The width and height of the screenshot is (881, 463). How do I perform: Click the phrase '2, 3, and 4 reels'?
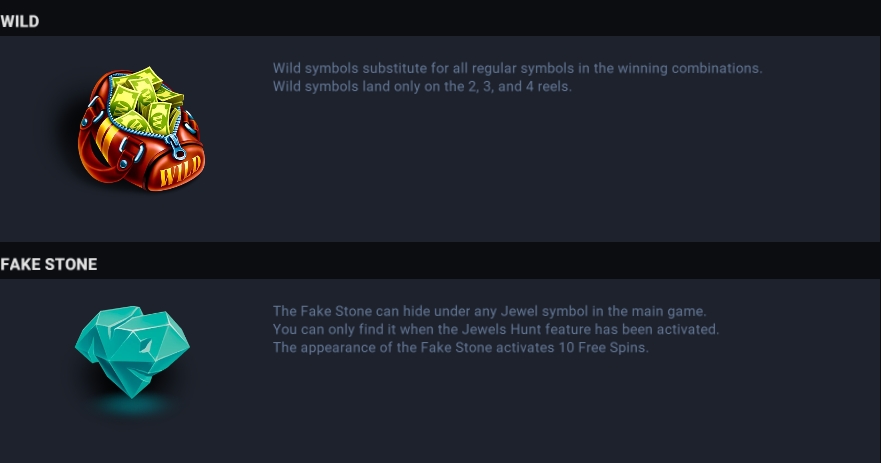click(x=519, y=87)
